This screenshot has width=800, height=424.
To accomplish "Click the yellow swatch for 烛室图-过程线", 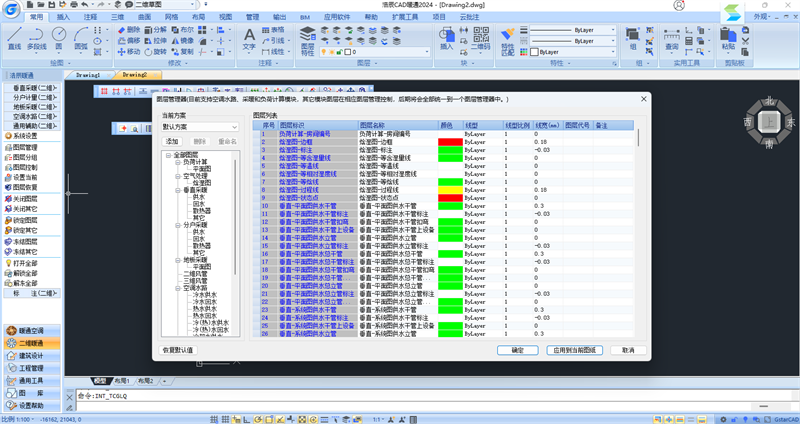I will point(450,189).
